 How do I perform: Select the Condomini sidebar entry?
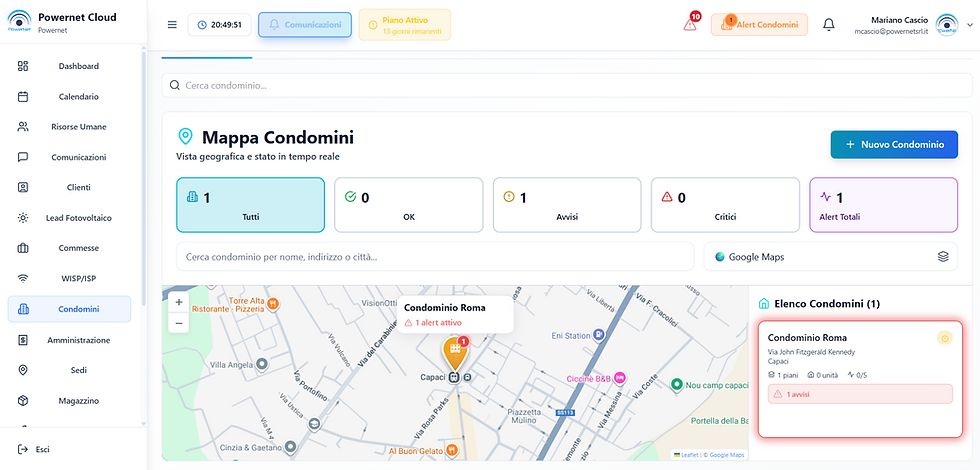(69, 309)
